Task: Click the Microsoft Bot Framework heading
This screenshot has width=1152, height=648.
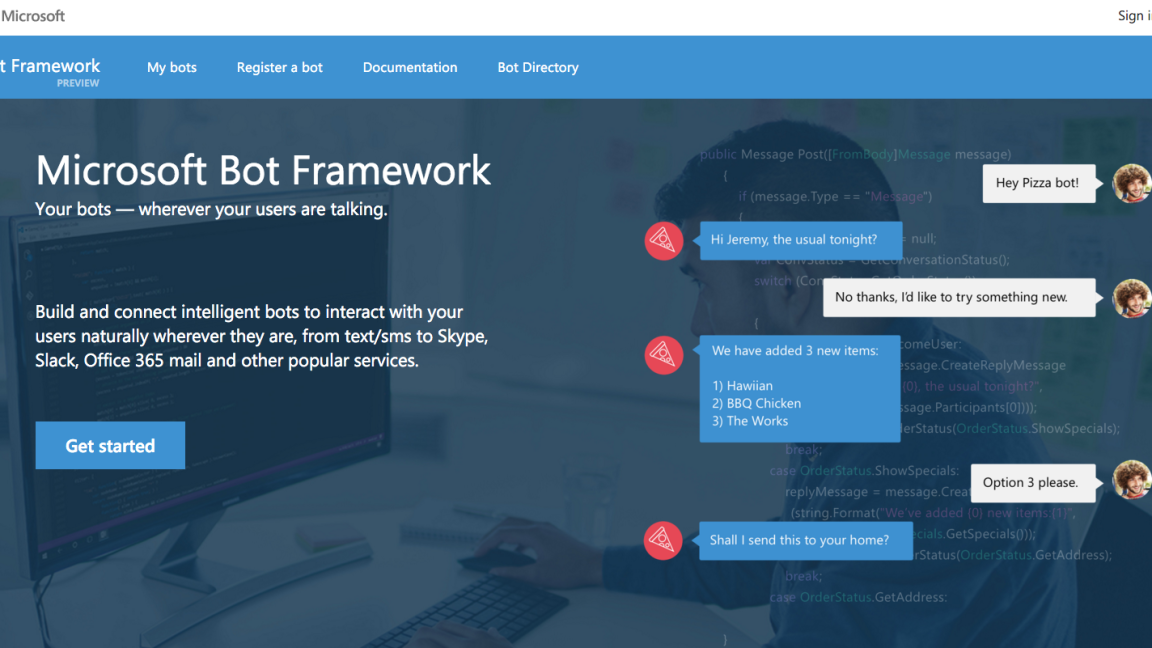Action: [x=263, y=170]
